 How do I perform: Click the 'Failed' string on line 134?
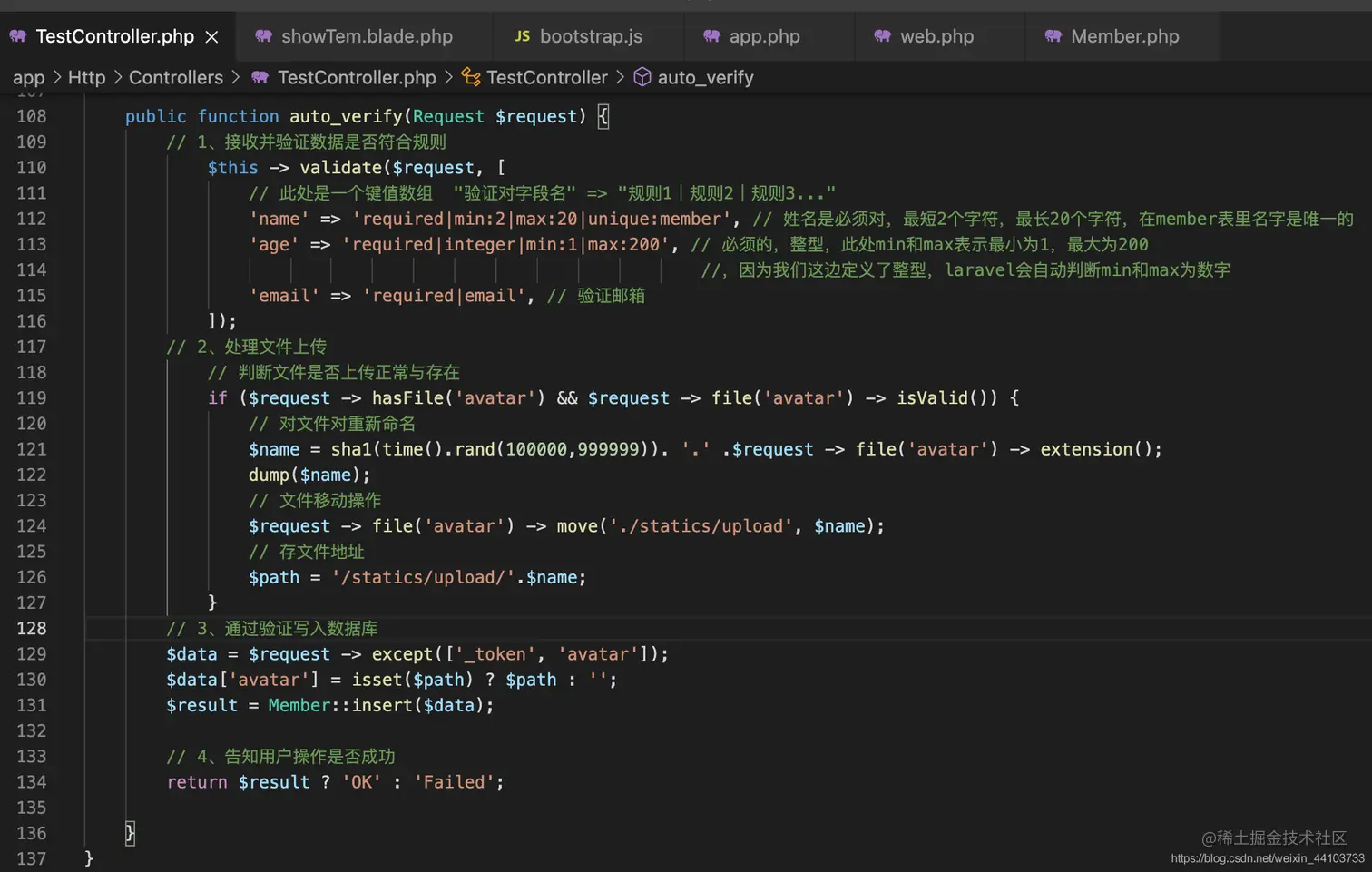click(x=454, y=782)
